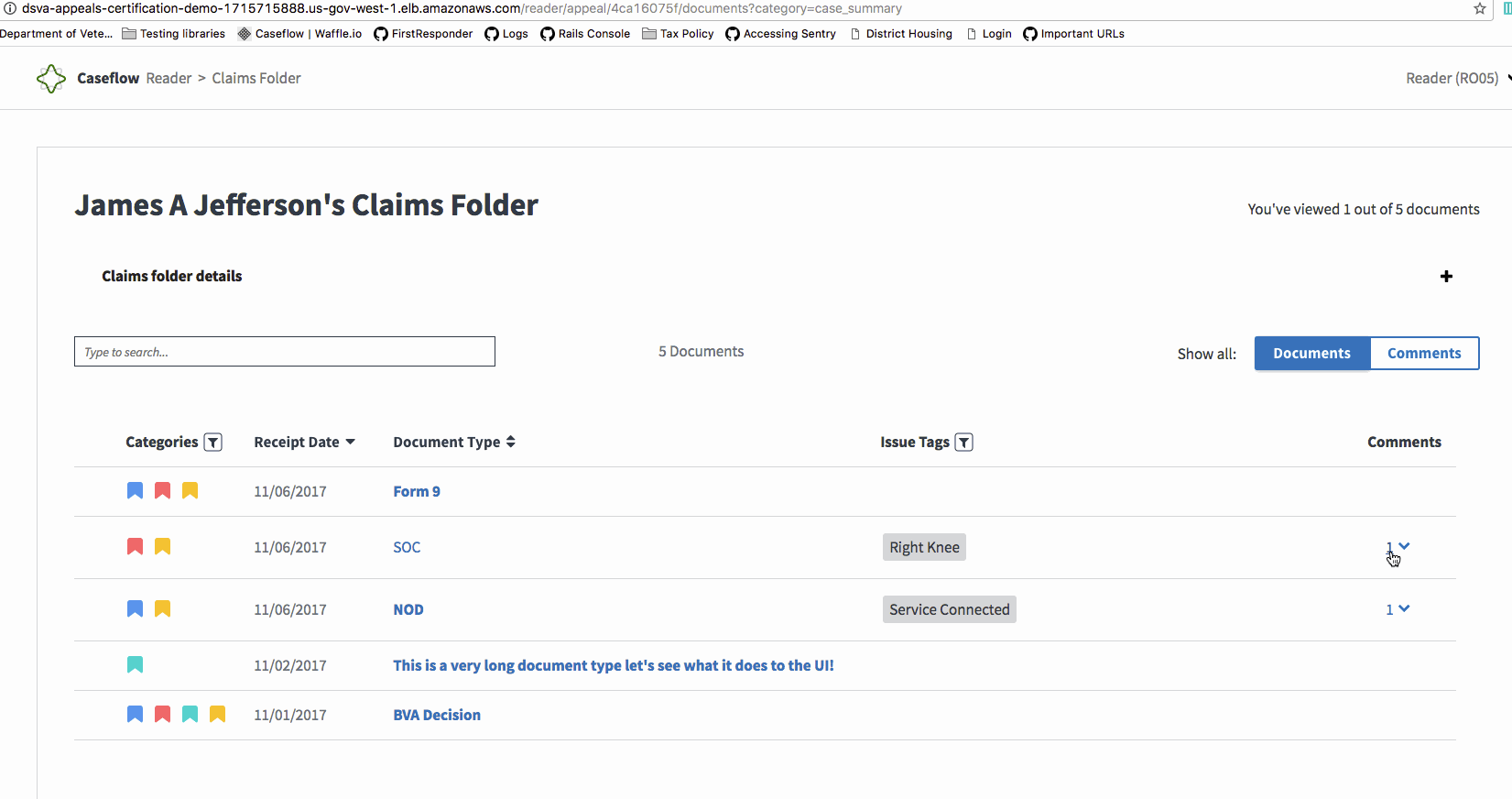
Task: Open the Logs GitHub bookmark
Action: (x=506, y=34)
